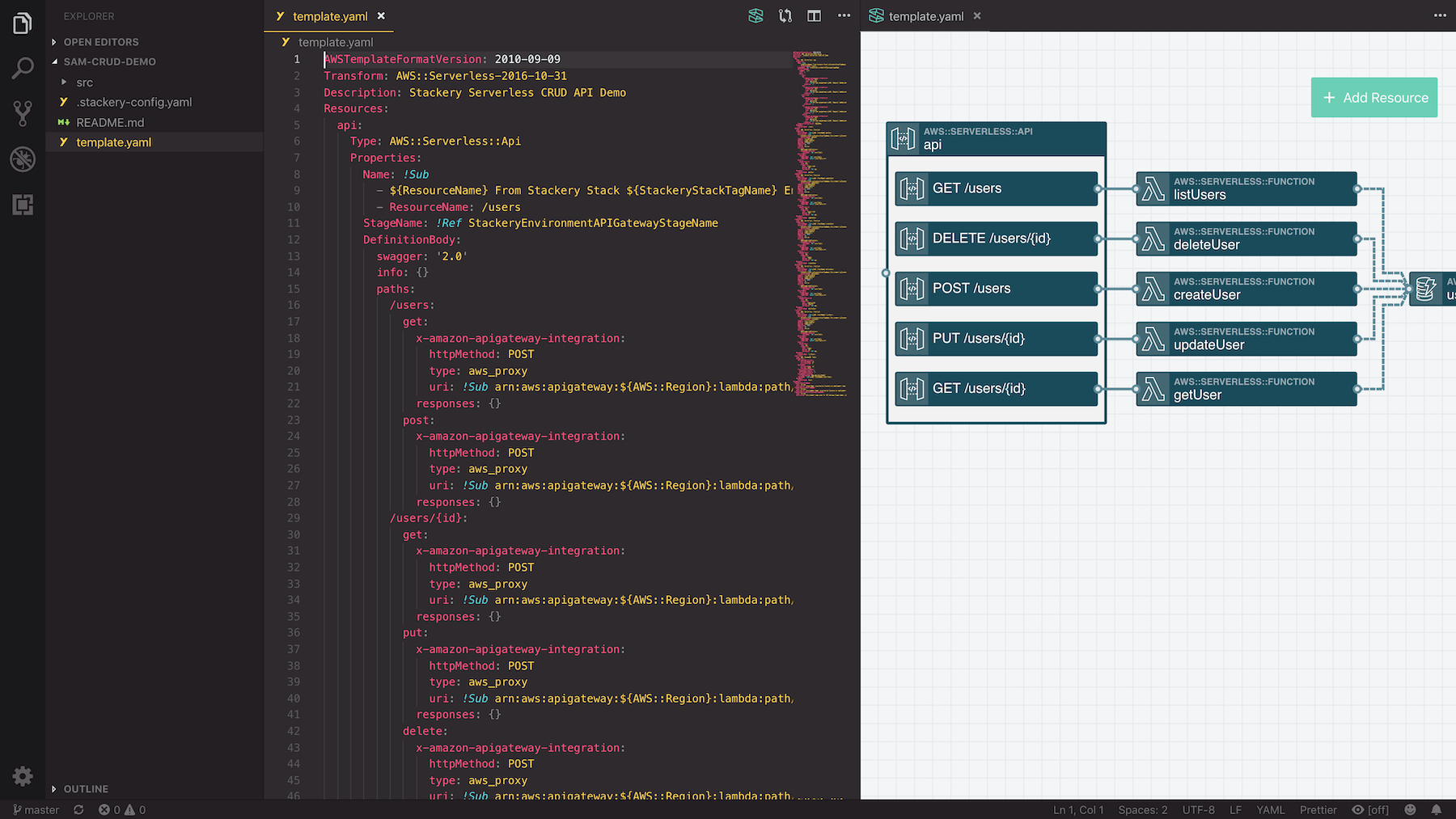Click the database table resource icon
Screen dimensions: 1456x819
pos(1426,289)
